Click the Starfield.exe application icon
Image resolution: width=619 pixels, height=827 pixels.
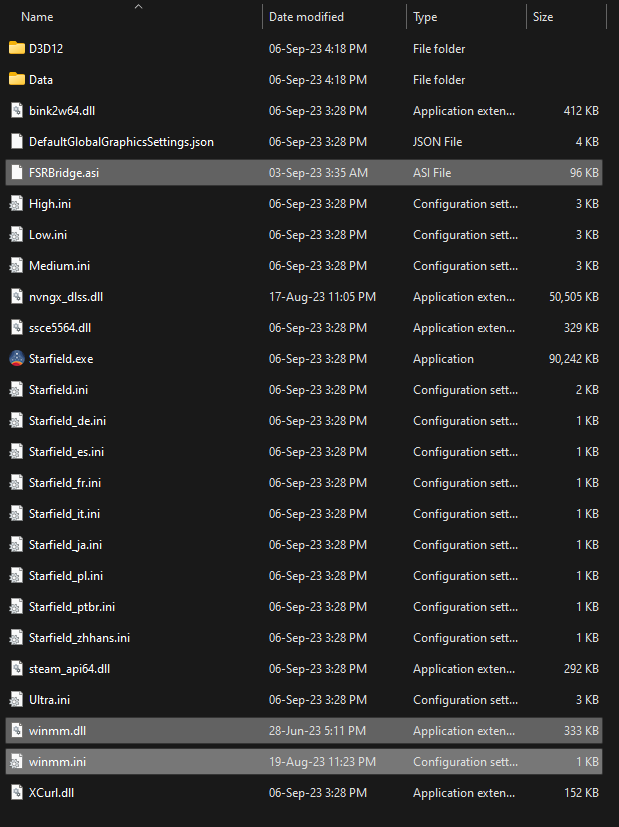tap(17, 359)
